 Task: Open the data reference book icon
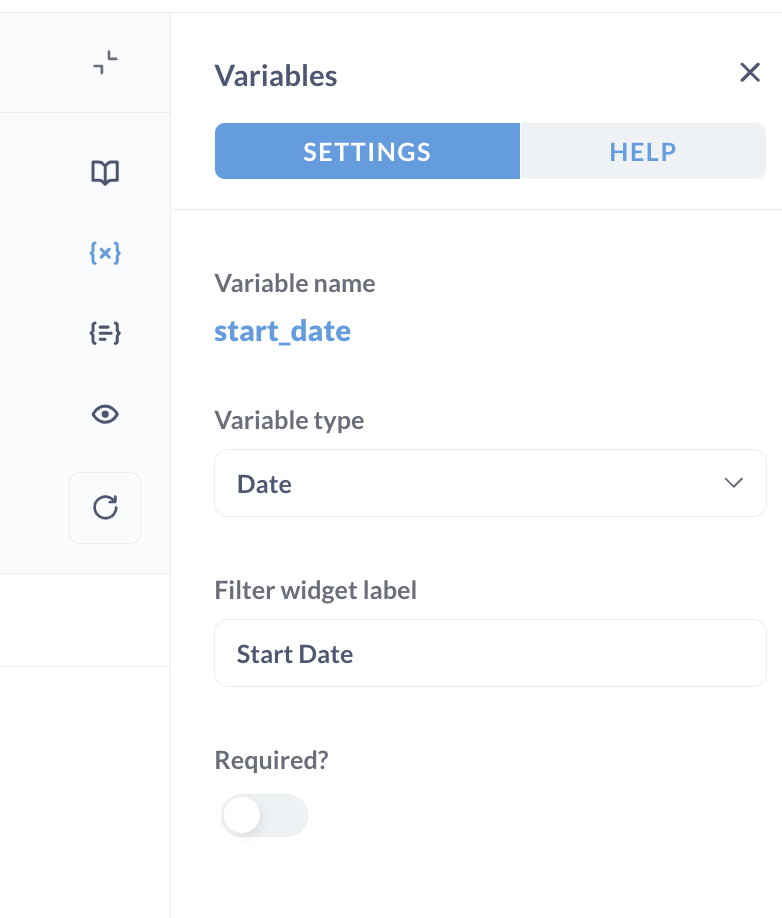(x=105, y=173)
